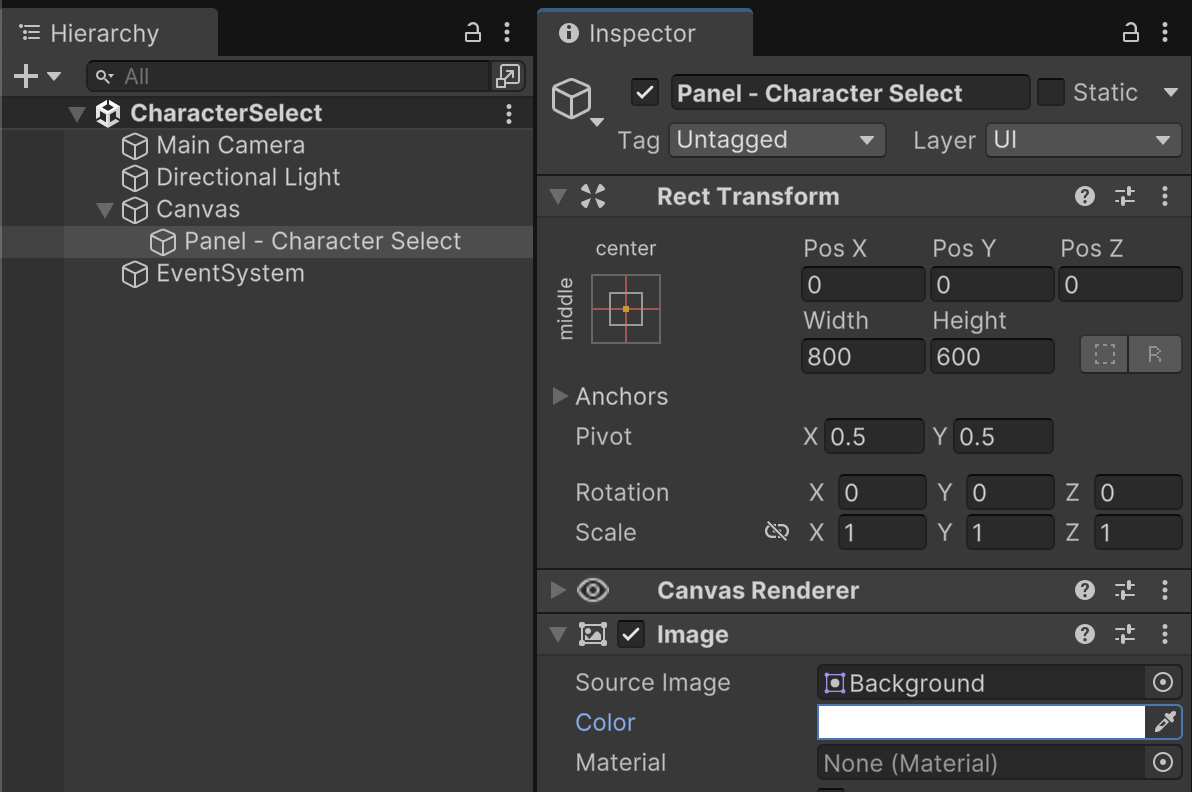Open the Tag dropdown set to Untagged
This screenshot has height=792, width=1192.
click(x=777, y=140)
